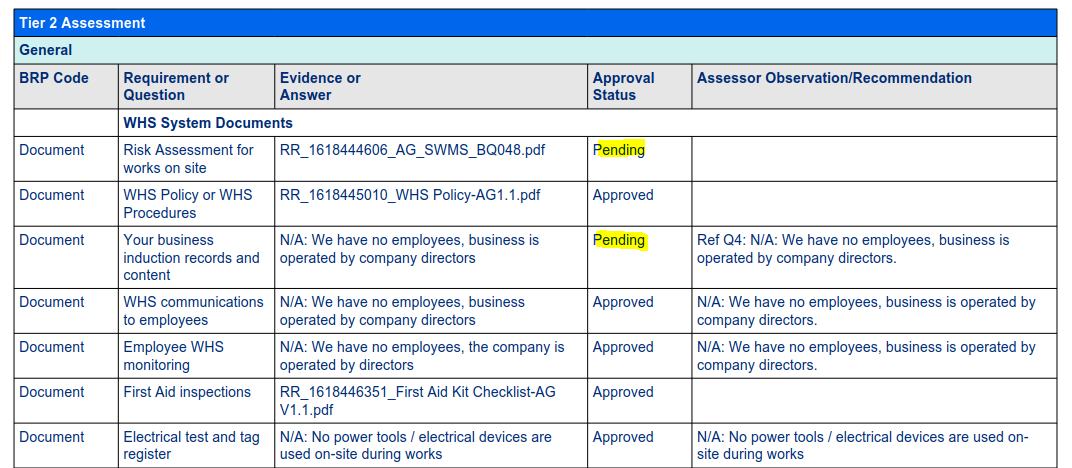Click the Ref Q4 assessor observation text
The height and width of the screenshot is (468, 1072).
tap(852, 249)
